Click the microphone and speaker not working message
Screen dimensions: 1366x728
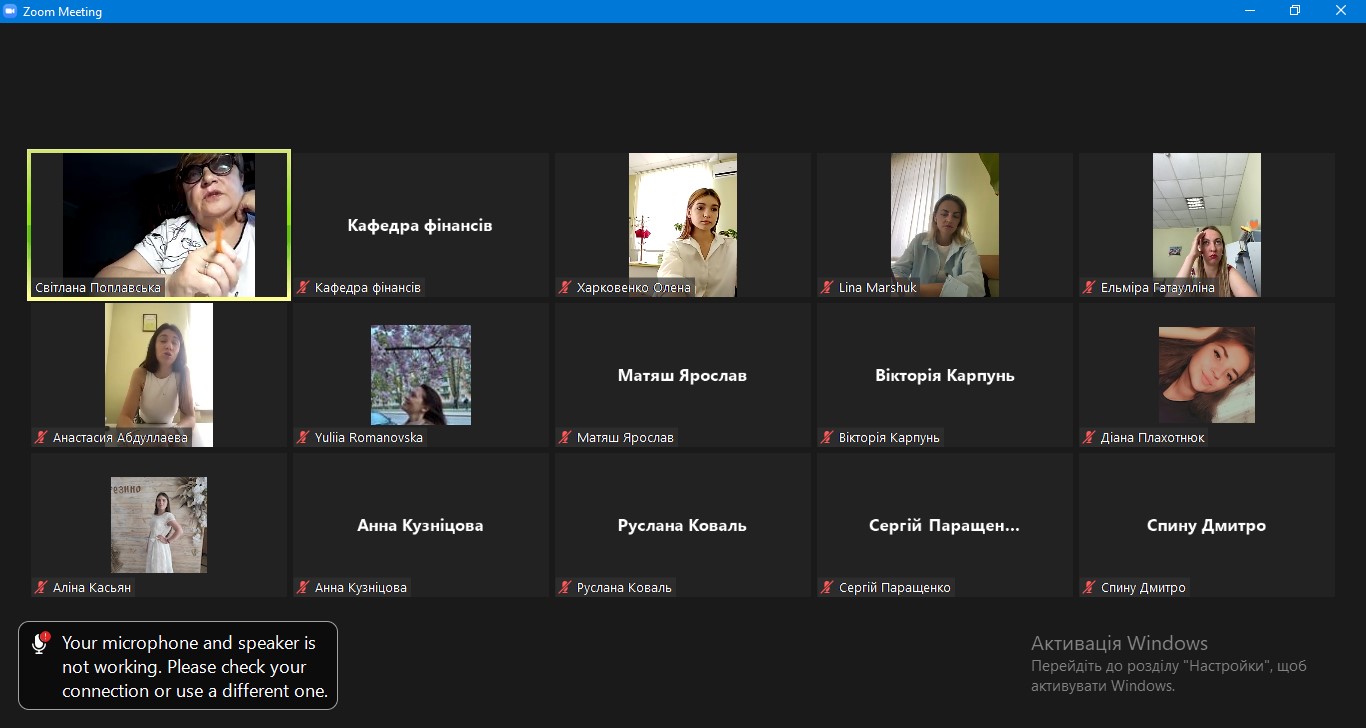click(x=194, y=667)
